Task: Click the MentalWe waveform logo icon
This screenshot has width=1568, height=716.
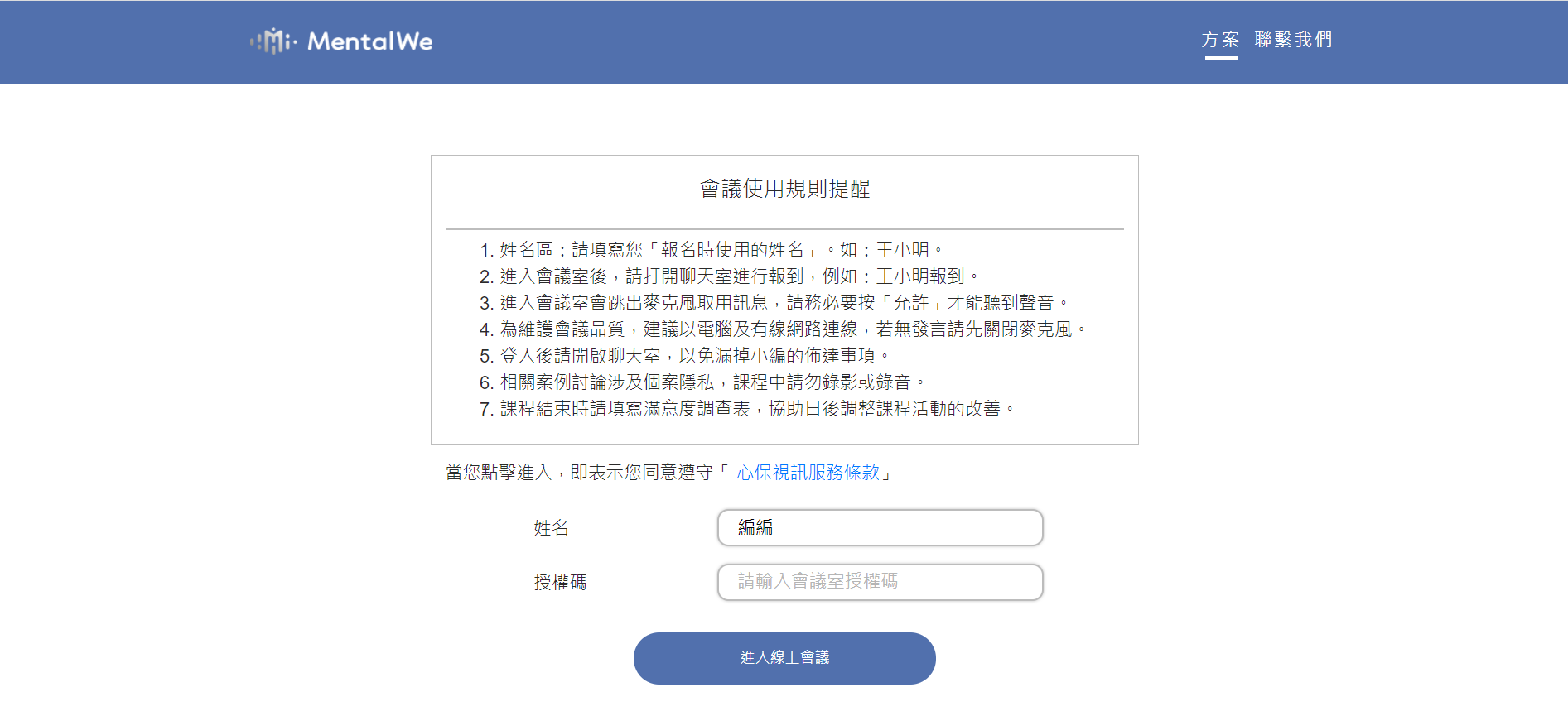Action: [273, 41]
